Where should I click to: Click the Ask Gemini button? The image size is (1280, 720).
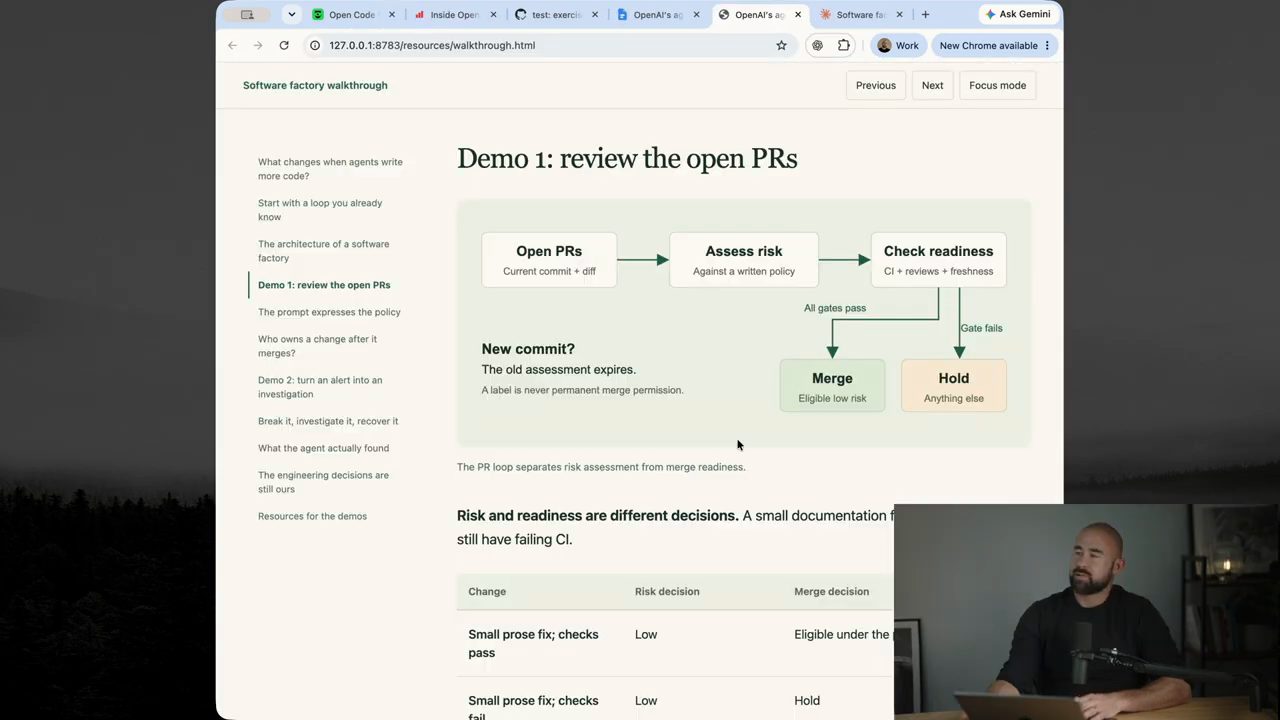1017,15
